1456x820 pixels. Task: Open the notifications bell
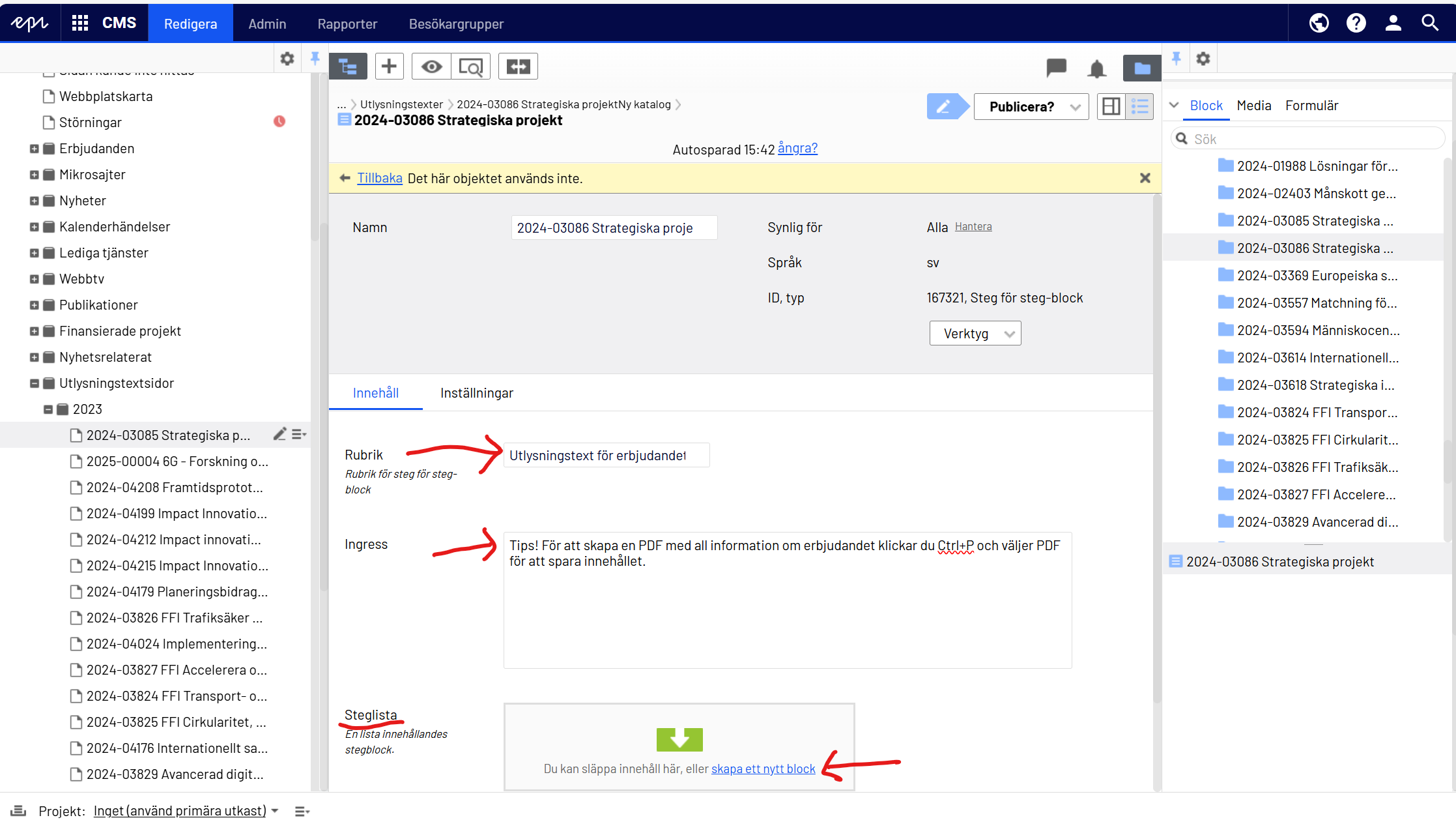1097,68
